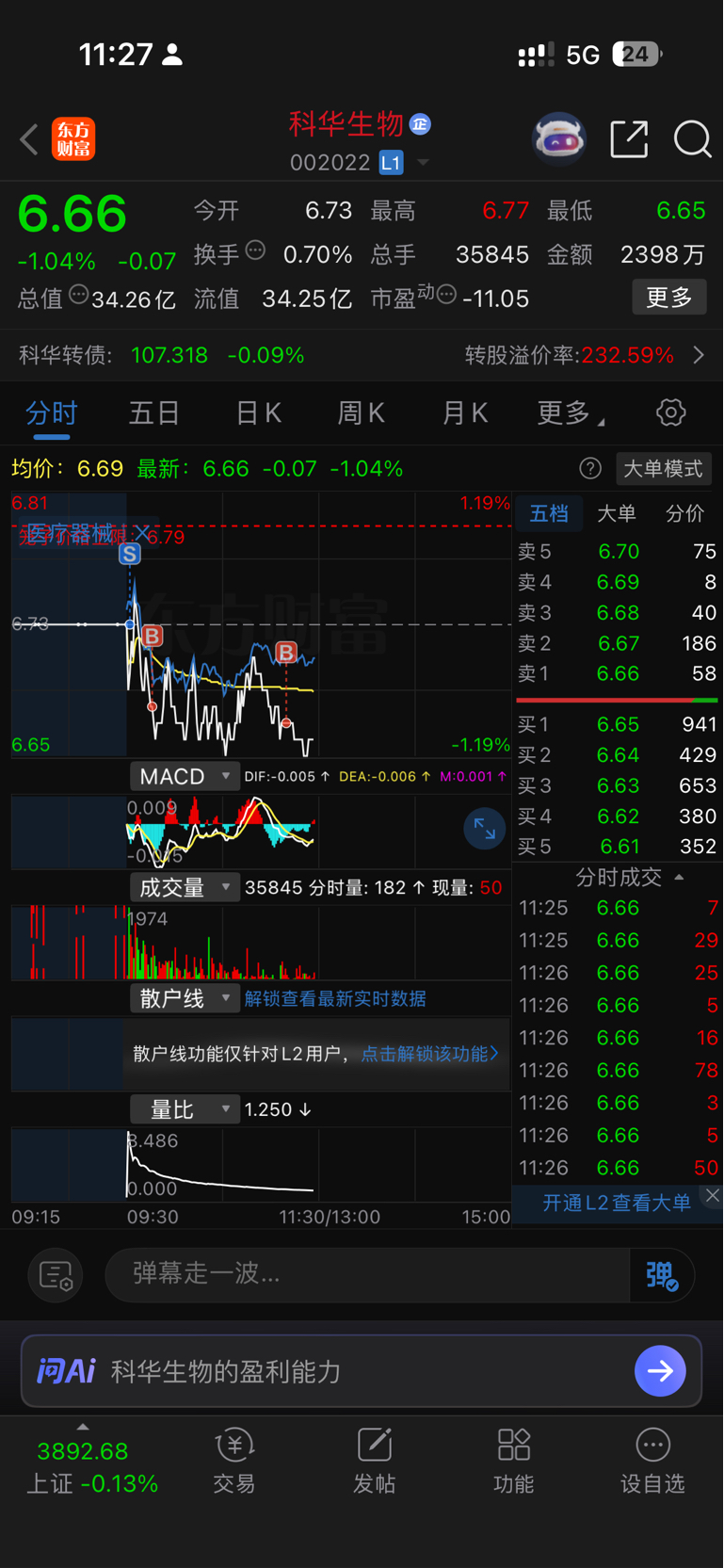Open 发帖 post icon
This screenshot has width=724, height=1568.
[x=374, y=1461]
